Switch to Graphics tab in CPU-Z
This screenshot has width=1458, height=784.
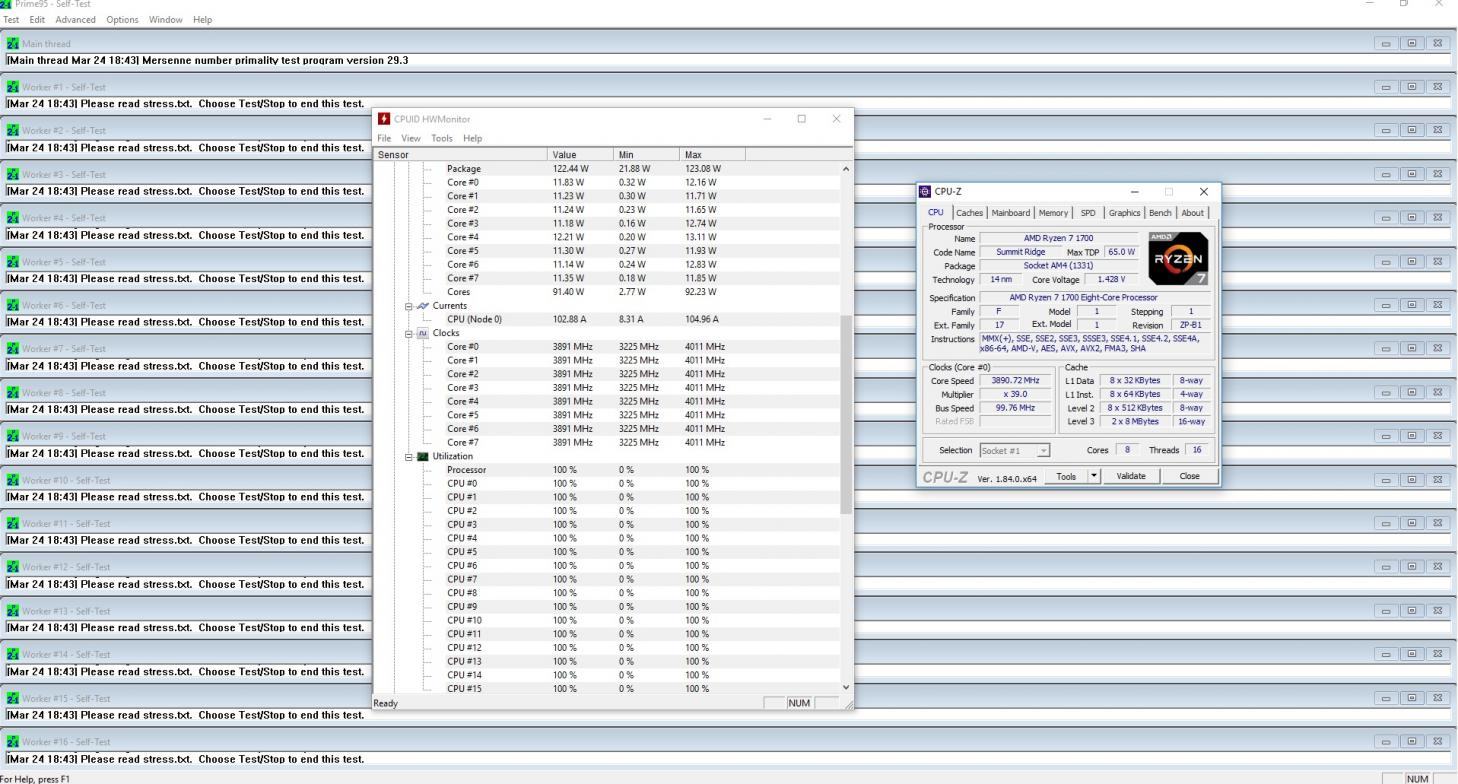click(x=1124, y=213)
